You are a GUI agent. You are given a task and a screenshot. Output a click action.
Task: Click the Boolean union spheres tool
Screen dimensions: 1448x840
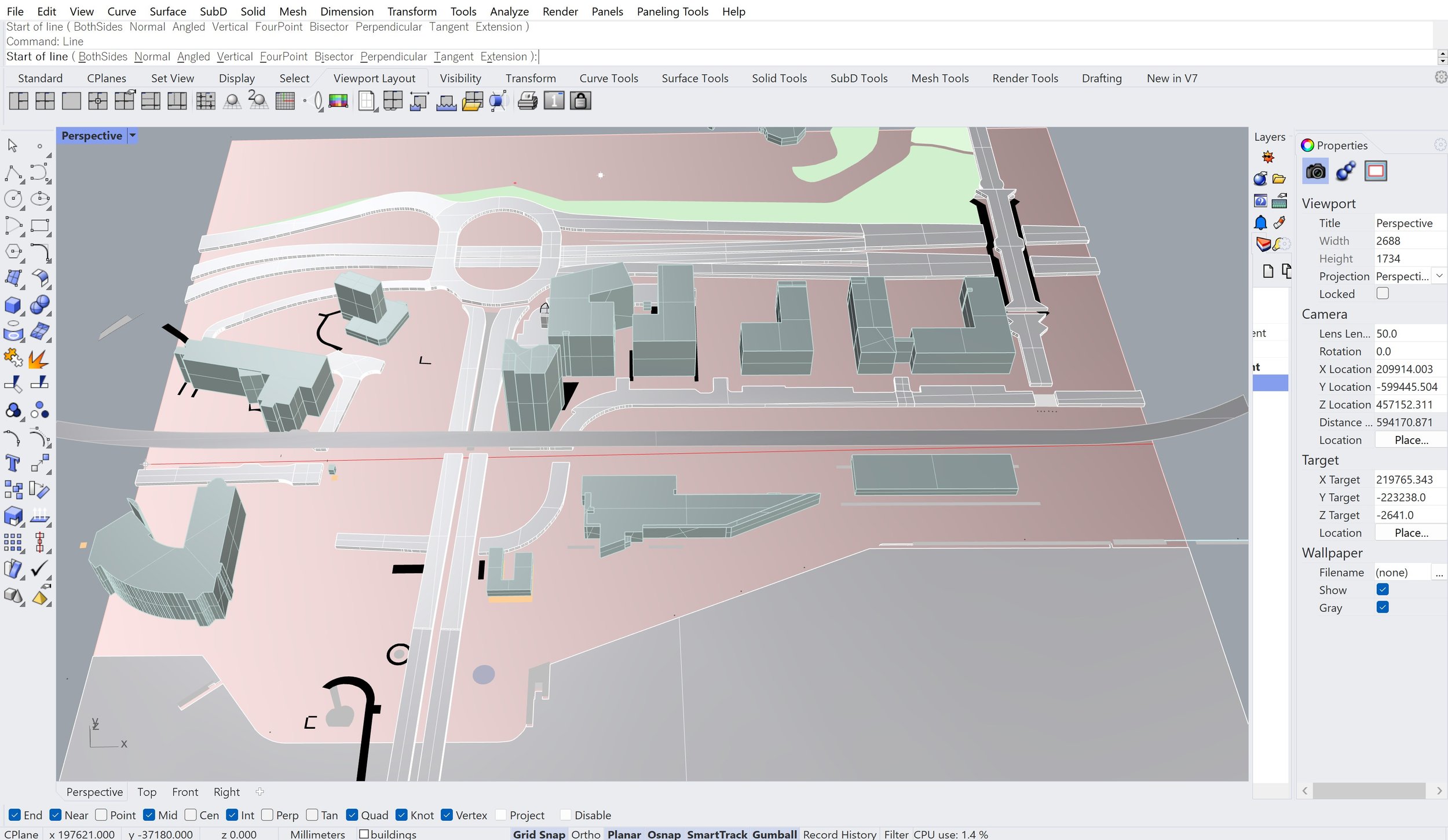click(39, 305)
